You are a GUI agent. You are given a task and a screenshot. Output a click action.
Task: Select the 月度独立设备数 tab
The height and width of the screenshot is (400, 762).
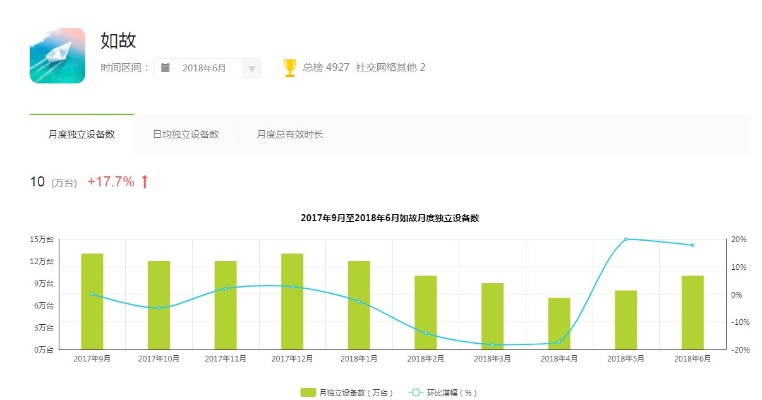pos(81,133)
